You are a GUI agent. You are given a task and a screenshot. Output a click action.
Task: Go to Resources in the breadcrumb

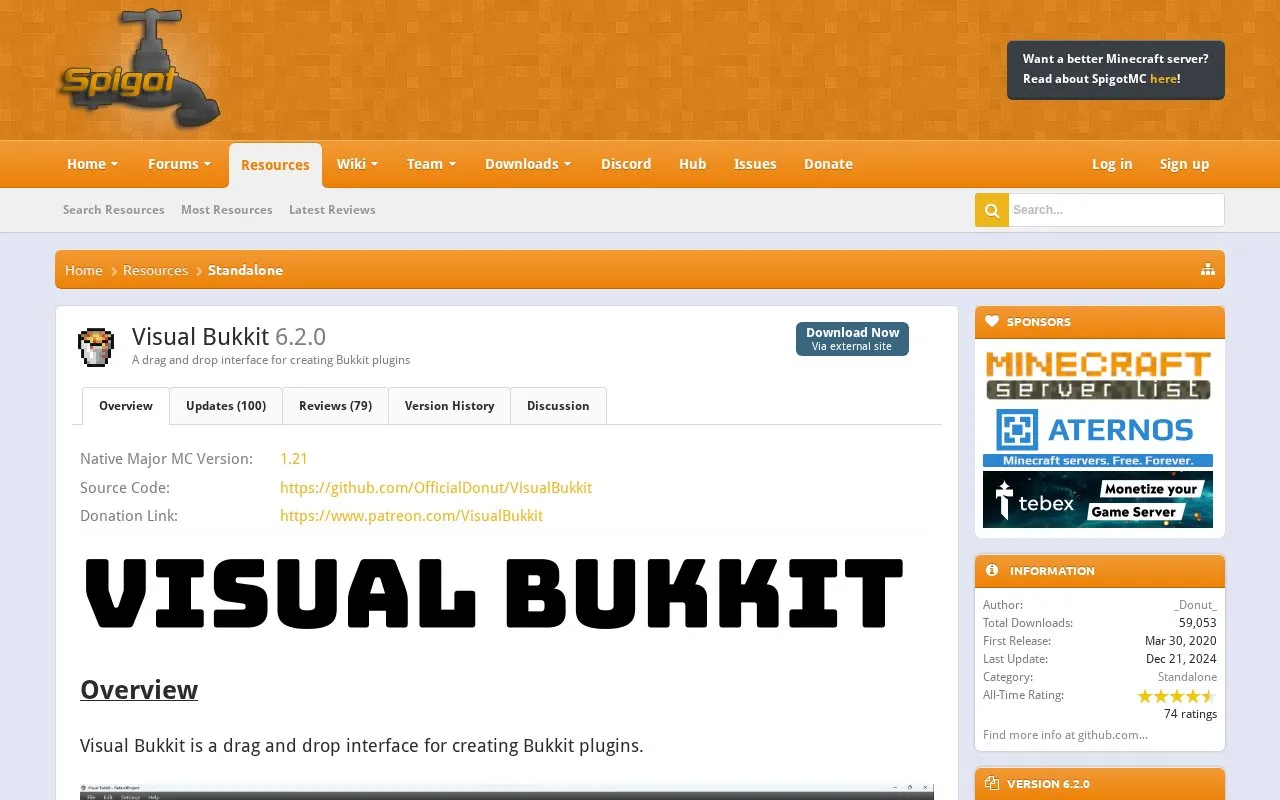155,270
